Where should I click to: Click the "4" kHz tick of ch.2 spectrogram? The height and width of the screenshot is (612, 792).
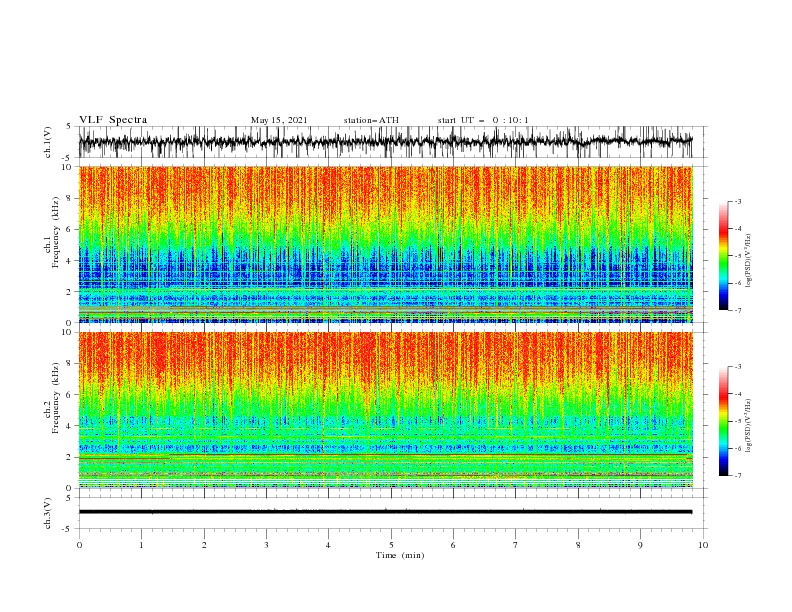70,426
